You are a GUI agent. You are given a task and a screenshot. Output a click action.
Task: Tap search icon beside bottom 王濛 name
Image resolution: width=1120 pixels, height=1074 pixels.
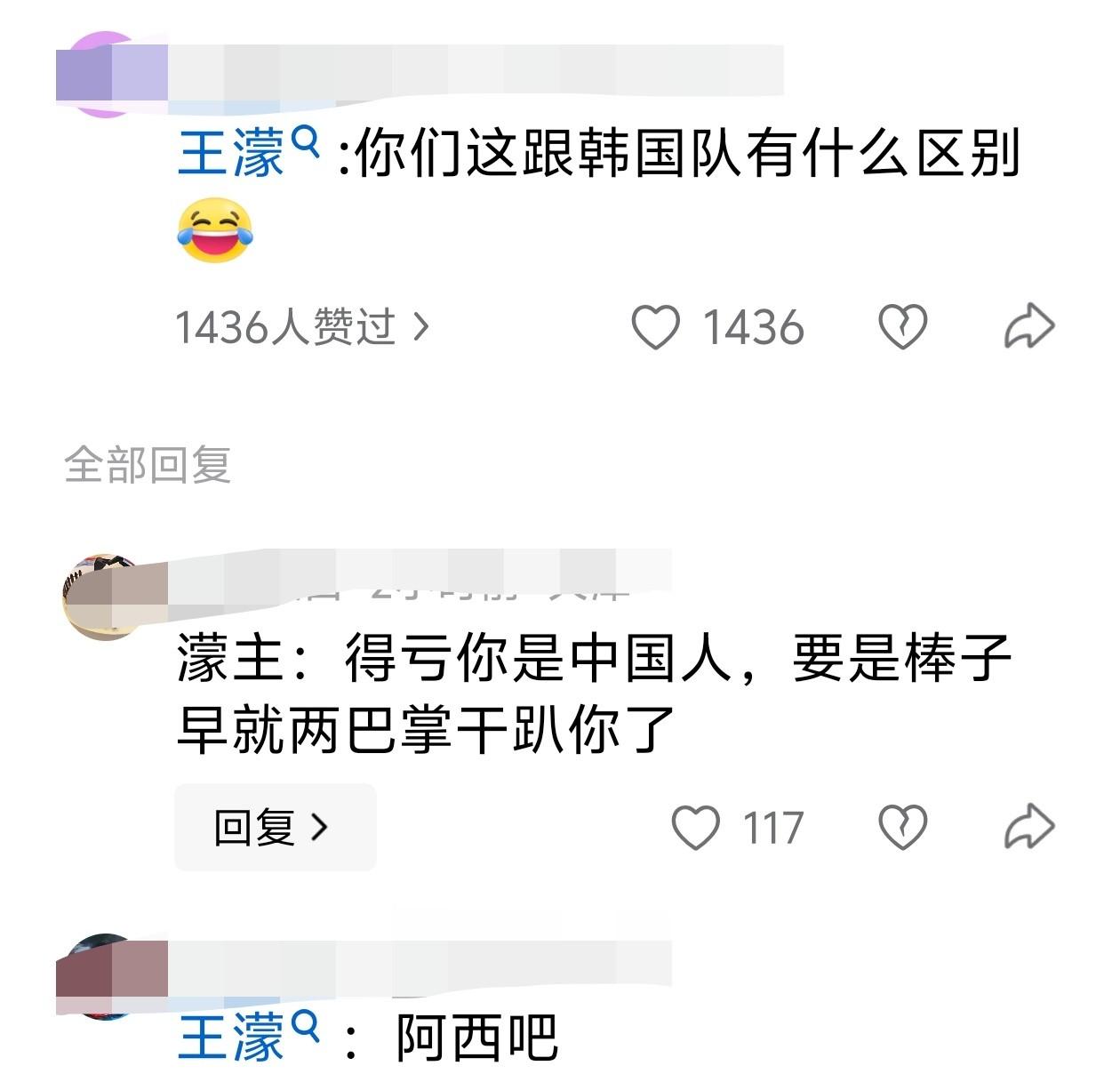(305, 1026)
